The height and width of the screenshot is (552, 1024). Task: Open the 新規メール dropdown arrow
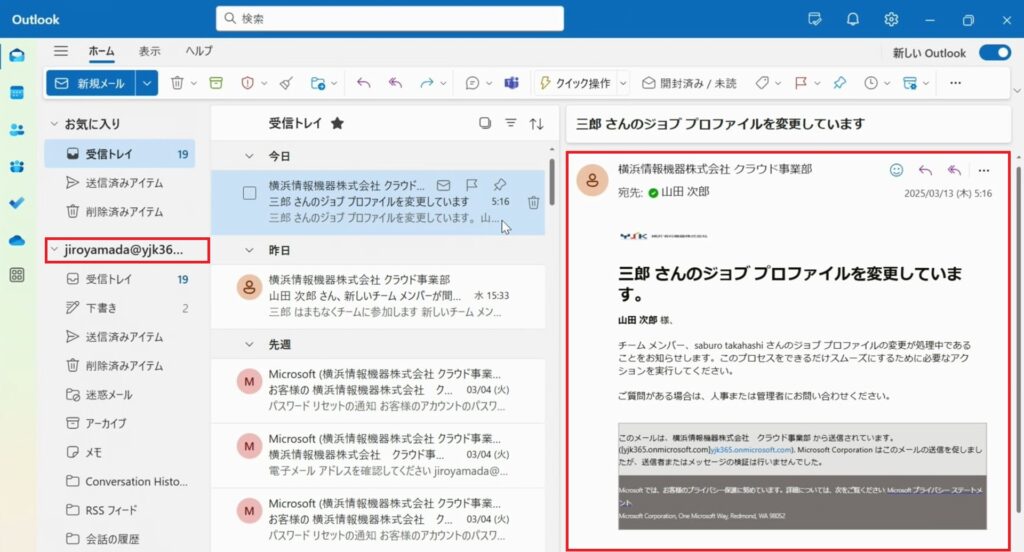147,84
